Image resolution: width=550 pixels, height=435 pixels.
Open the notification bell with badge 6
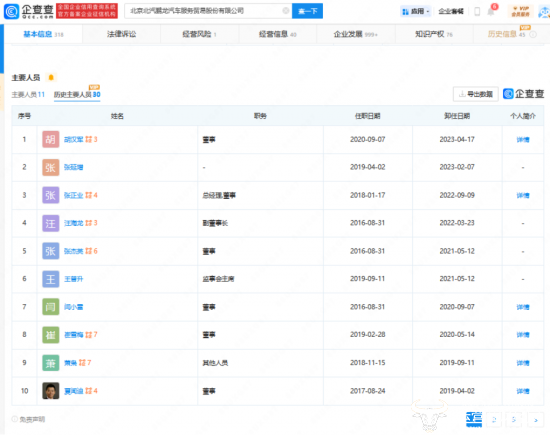pos(491,11)
